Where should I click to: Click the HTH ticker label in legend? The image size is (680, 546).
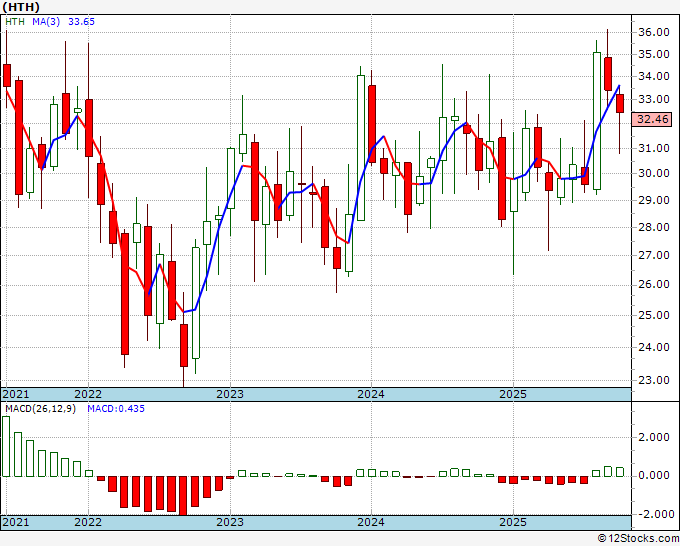pos(15,22)
